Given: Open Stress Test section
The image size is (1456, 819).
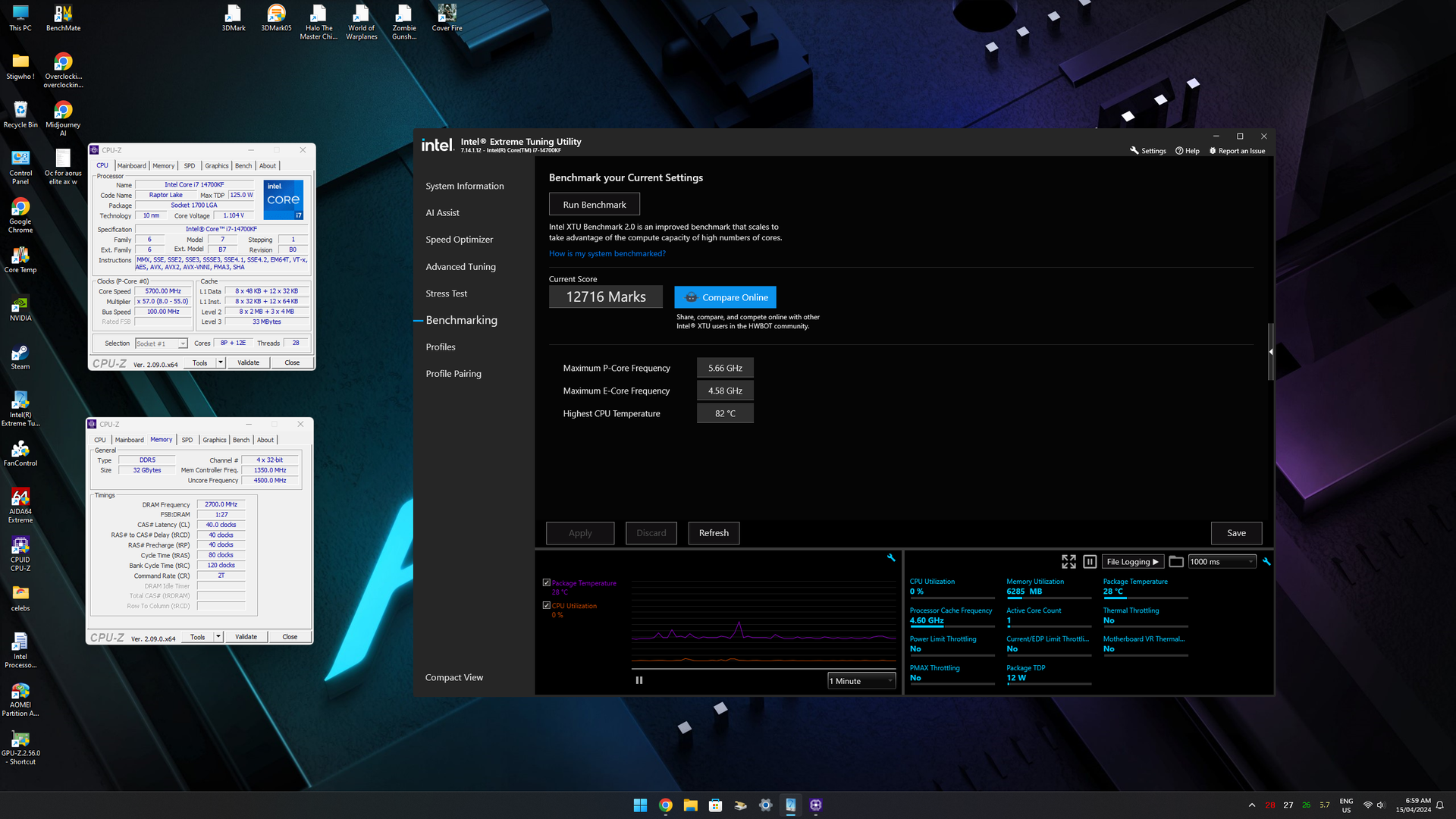Looking at the screenshot, I should click(x=446, y=293).
